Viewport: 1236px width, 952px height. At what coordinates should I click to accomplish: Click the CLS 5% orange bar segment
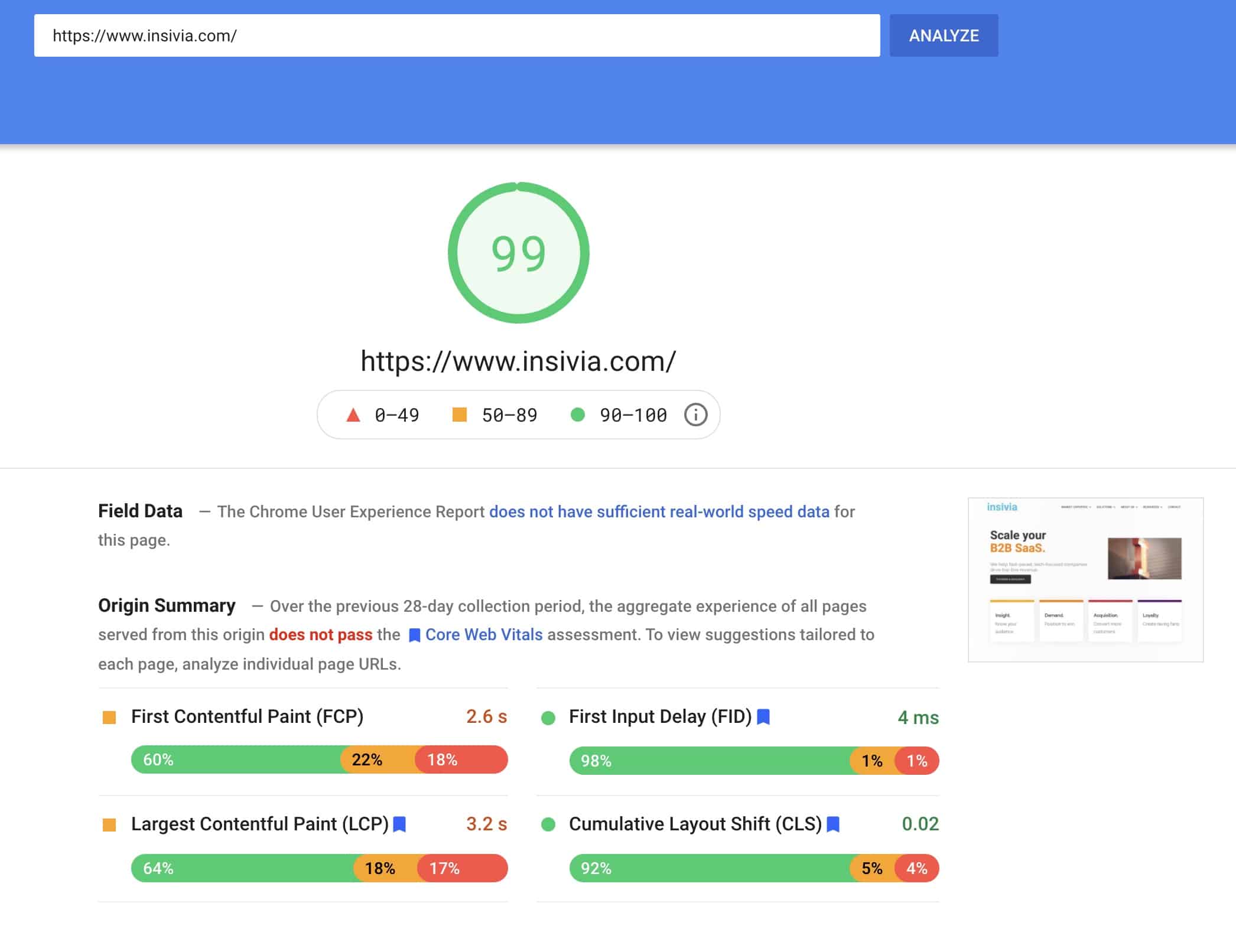pos(873,868)
